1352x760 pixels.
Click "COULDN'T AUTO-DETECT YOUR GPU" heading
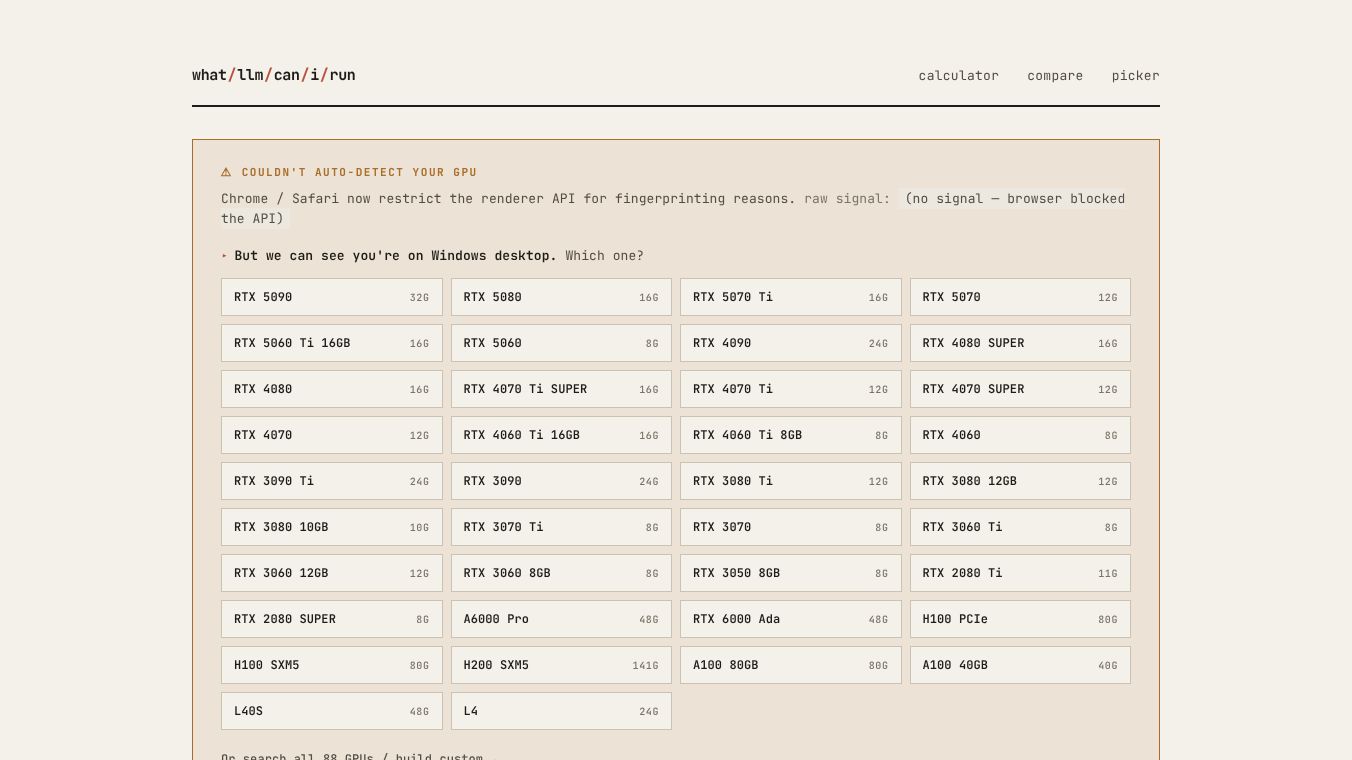click(x=359, y=172)
